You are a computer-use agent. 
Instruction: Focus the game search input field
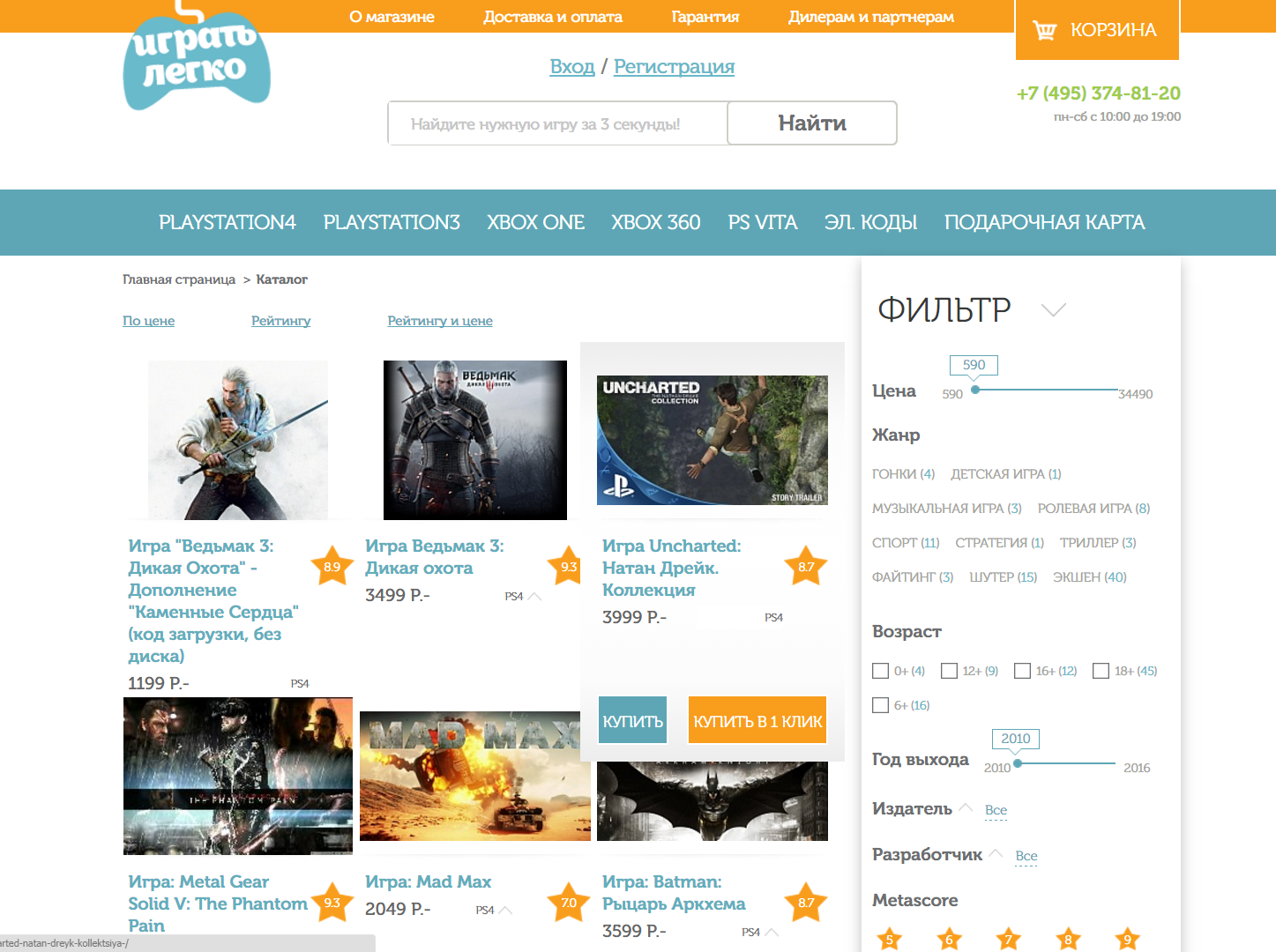[557, 123]
